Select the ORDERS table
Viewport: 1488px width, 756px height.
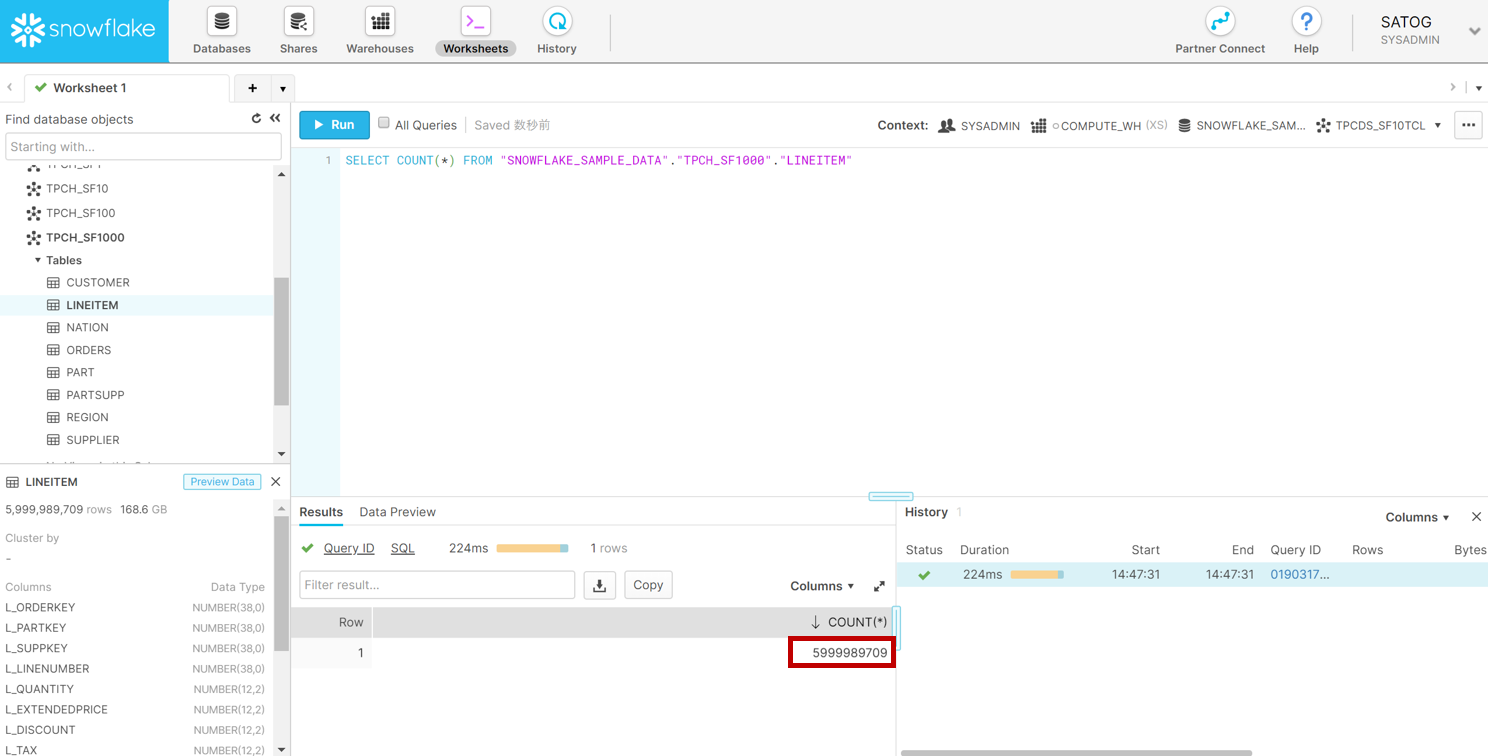coord(88,350)
